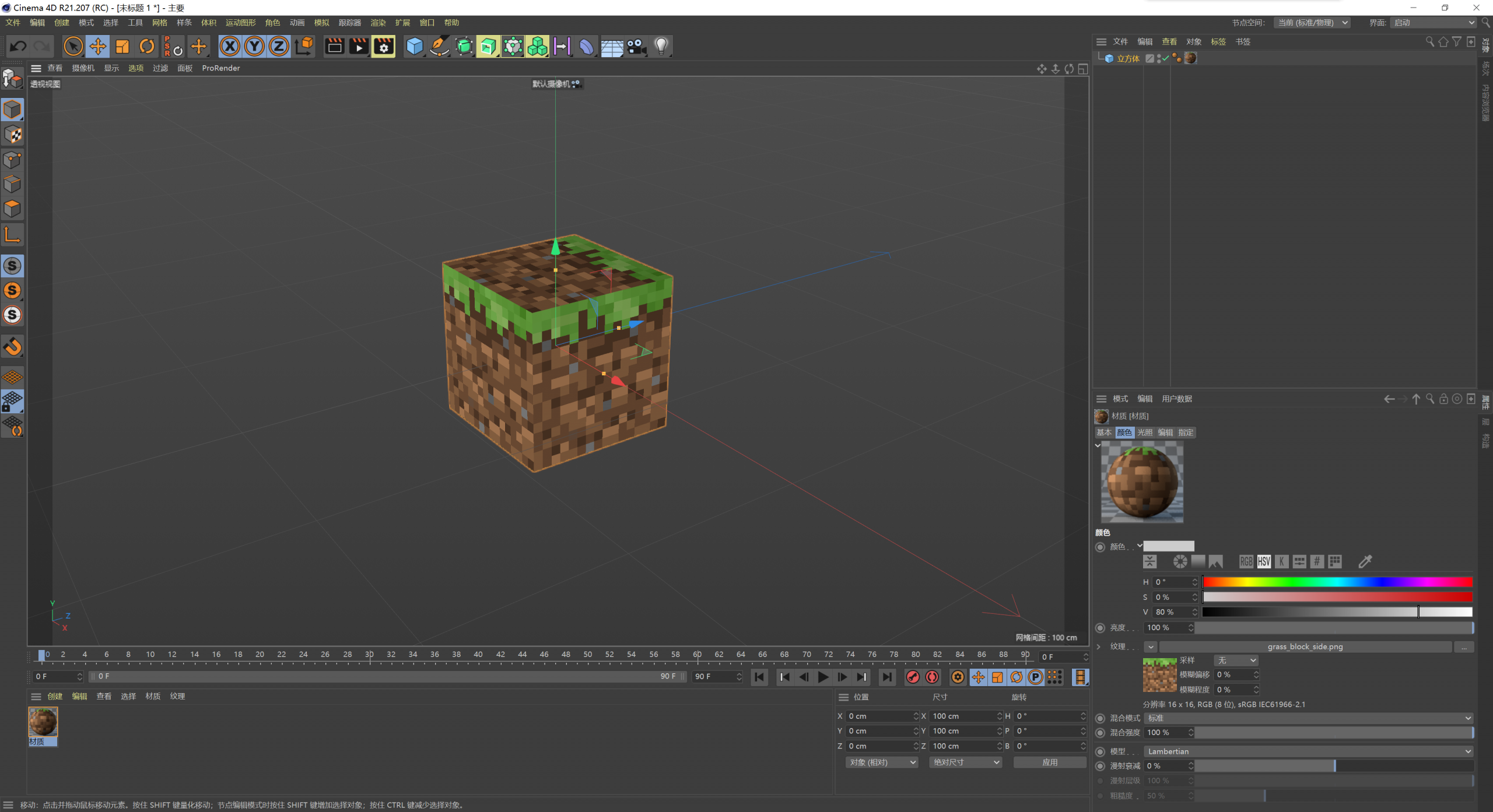The width and height of the screenshot is (1493, 812).
Task: Open the 节点空间 dropdown
Action: [x=1312, y=22]
